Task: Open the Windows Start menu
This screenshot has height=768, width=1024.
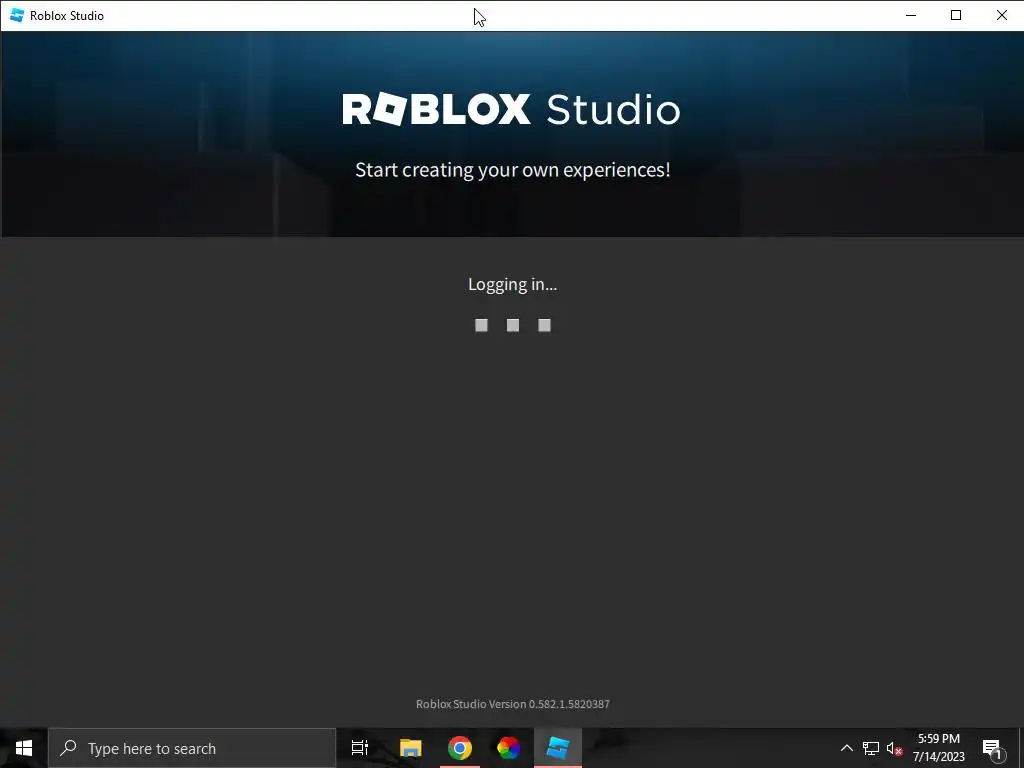Action: coord(24,748)
